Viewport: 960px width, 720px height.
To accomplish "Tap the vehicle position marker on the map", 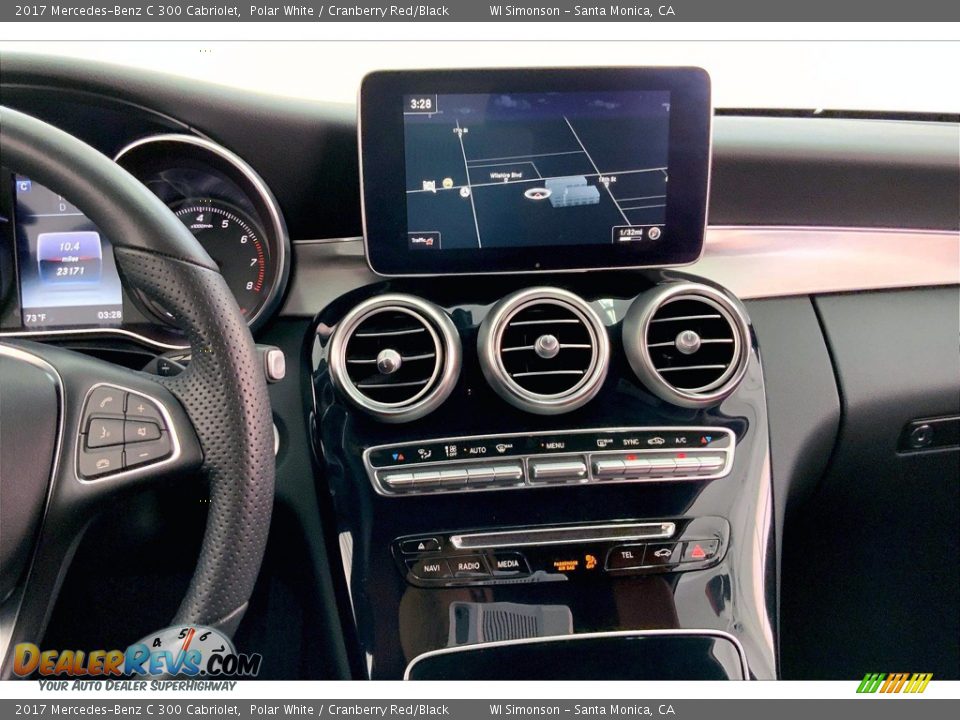I will point(538,193).
